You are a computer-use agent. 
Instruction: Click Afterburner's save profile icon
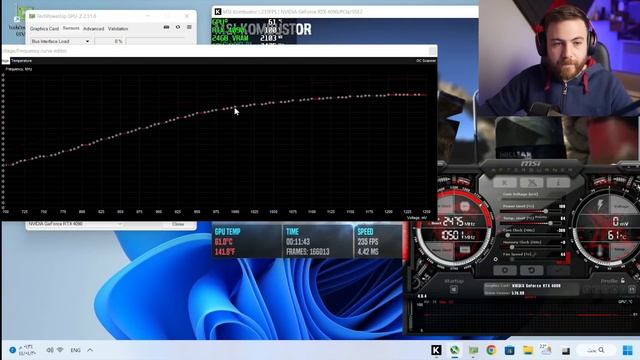632,289
